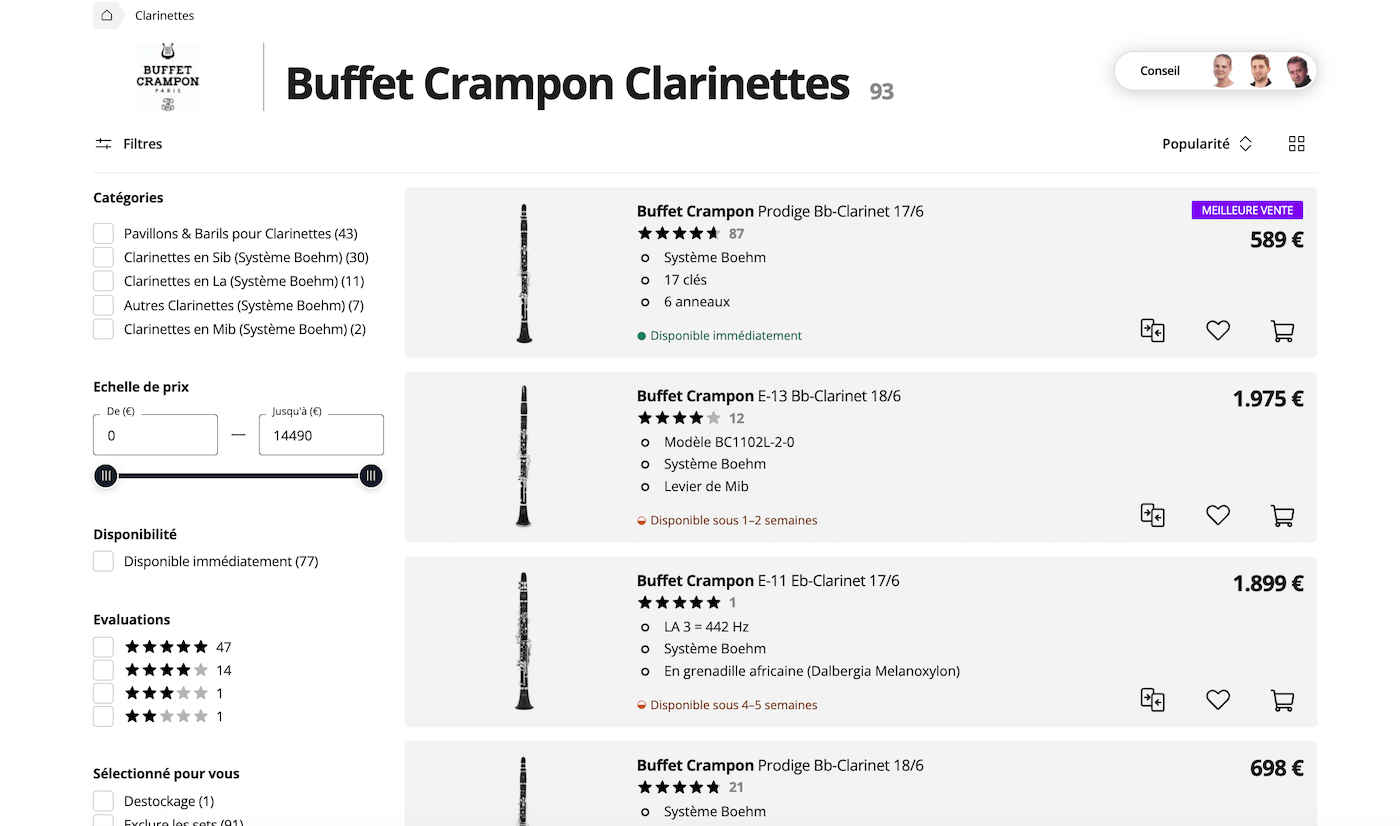The image size is (1400, 826).
Task: Open the E-13 Bb-Clarinet 18/6 product title
Action: click(x=767, y=396)
